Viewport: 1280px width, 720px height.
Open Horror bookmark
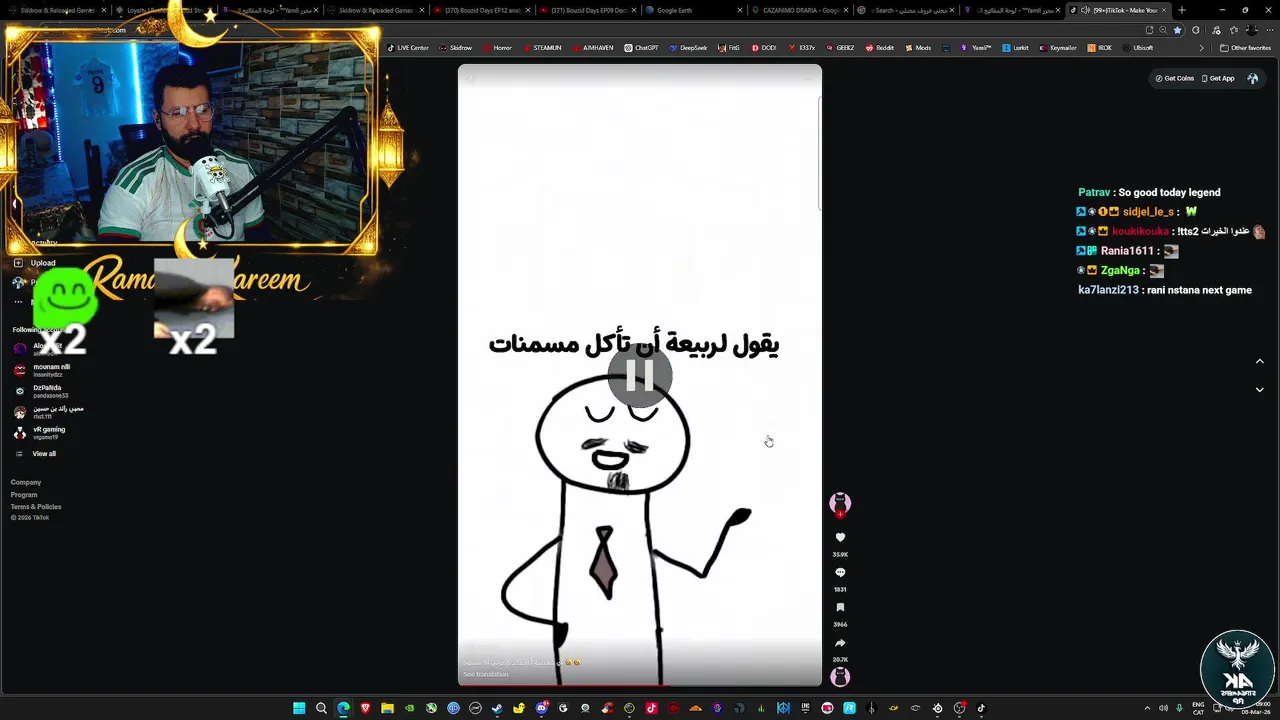[497, 48]
